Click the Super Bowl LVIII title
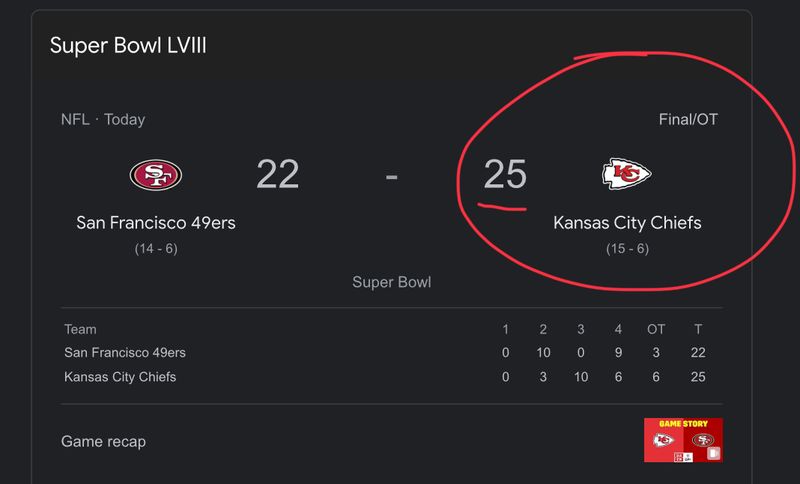The width and height of the screenshot is (800, 484). (x=128, y=46)
